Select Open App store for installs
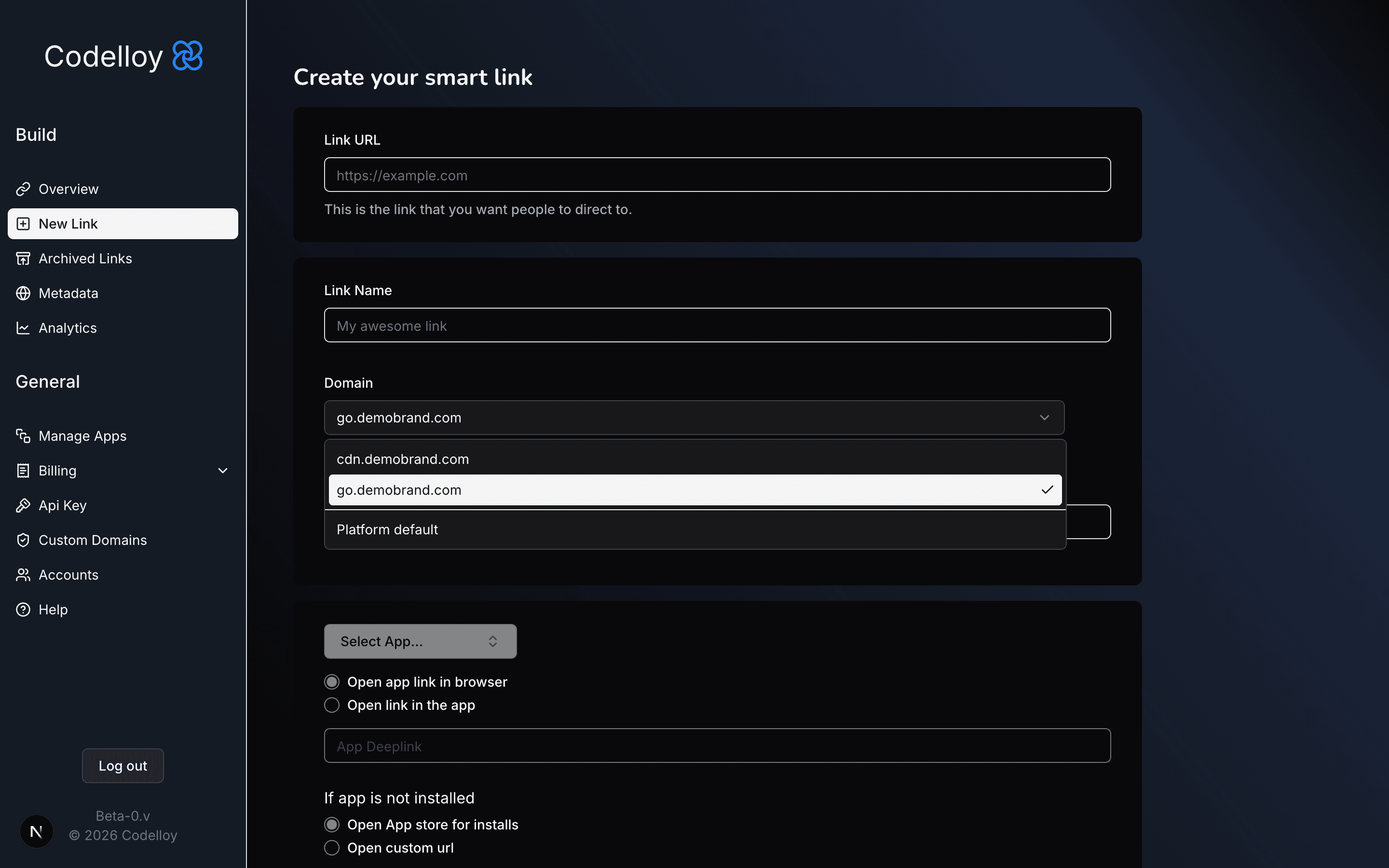The height and width of the screenshot is (868, 1389). click(x=332, y=825)
